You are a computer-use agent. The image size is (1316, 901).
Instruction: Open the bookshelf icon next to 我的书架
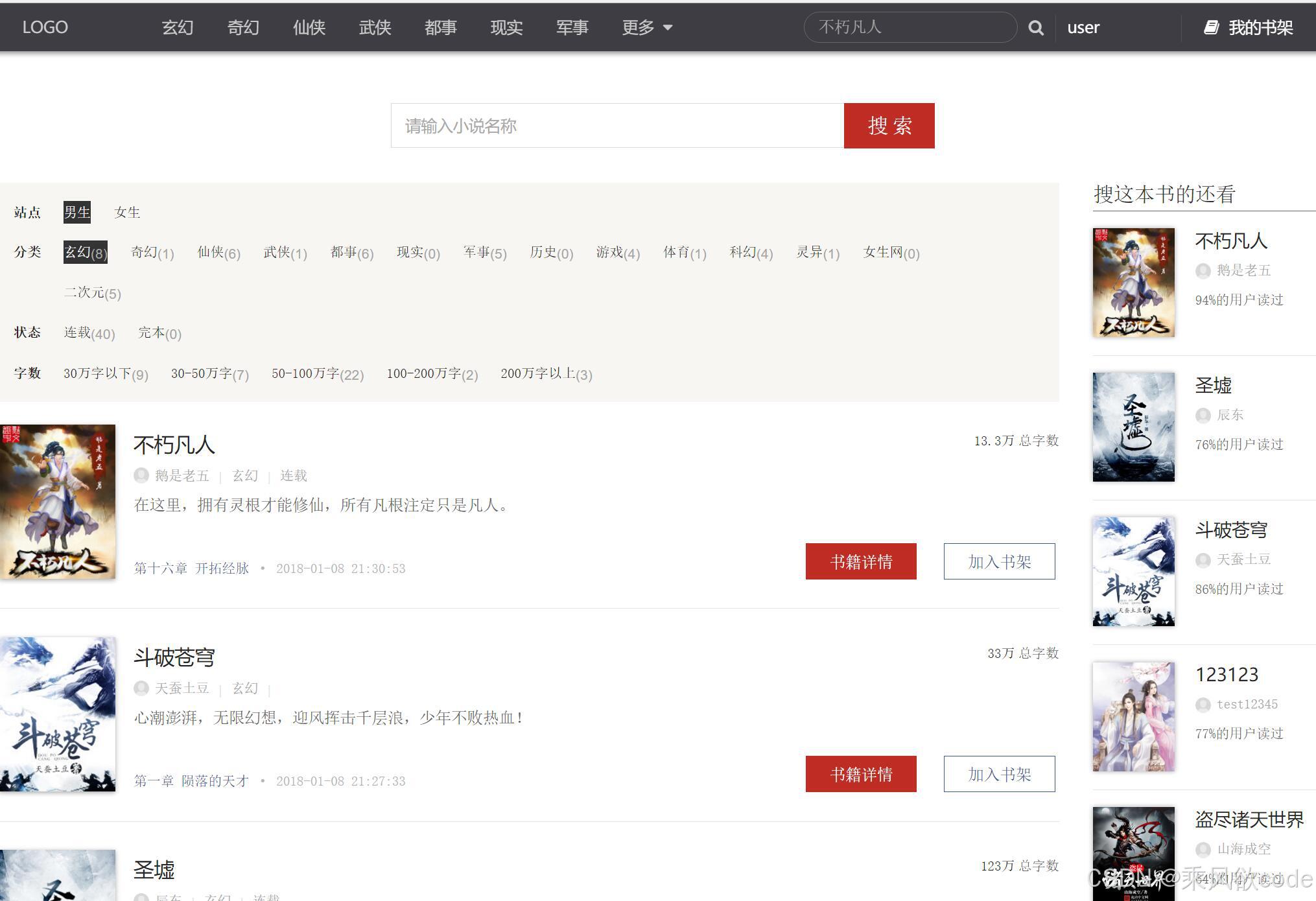tap(1211, 27)
